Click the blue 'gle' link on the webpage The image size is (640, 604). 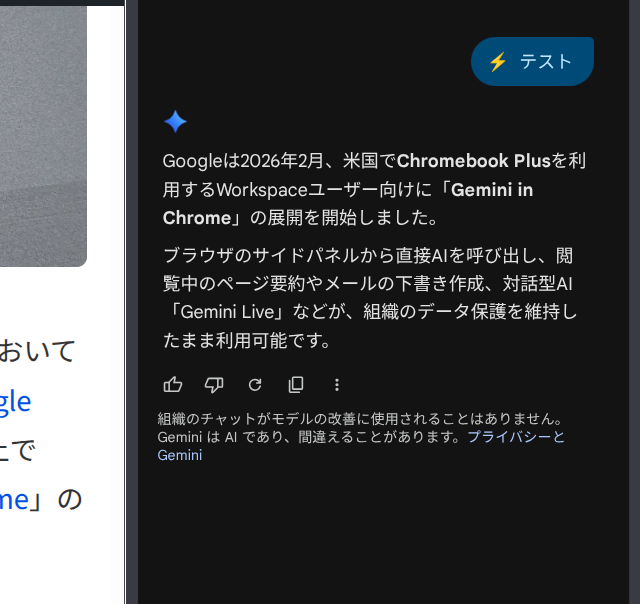[x=16, y=402]
